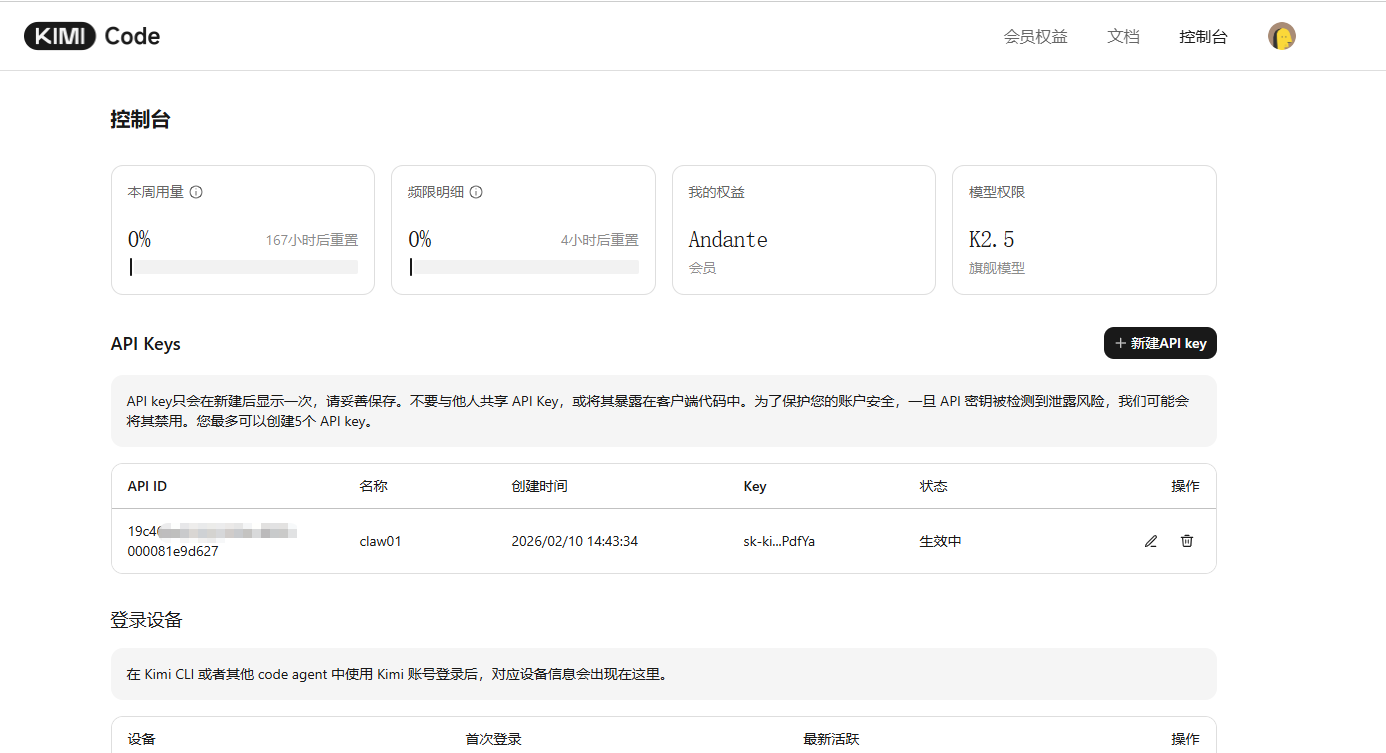Viewport: 1386px width, 753px height.
Task: Click the 频限明细 progress bar
Action: [x=524, y=267]
